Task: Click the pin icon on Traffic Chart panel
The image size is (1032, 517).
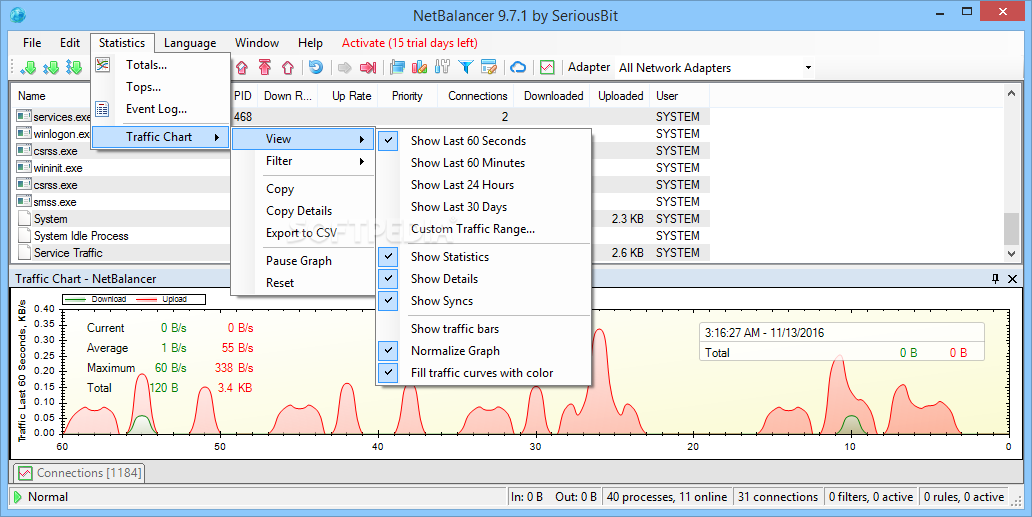Action: coord(995,279)
